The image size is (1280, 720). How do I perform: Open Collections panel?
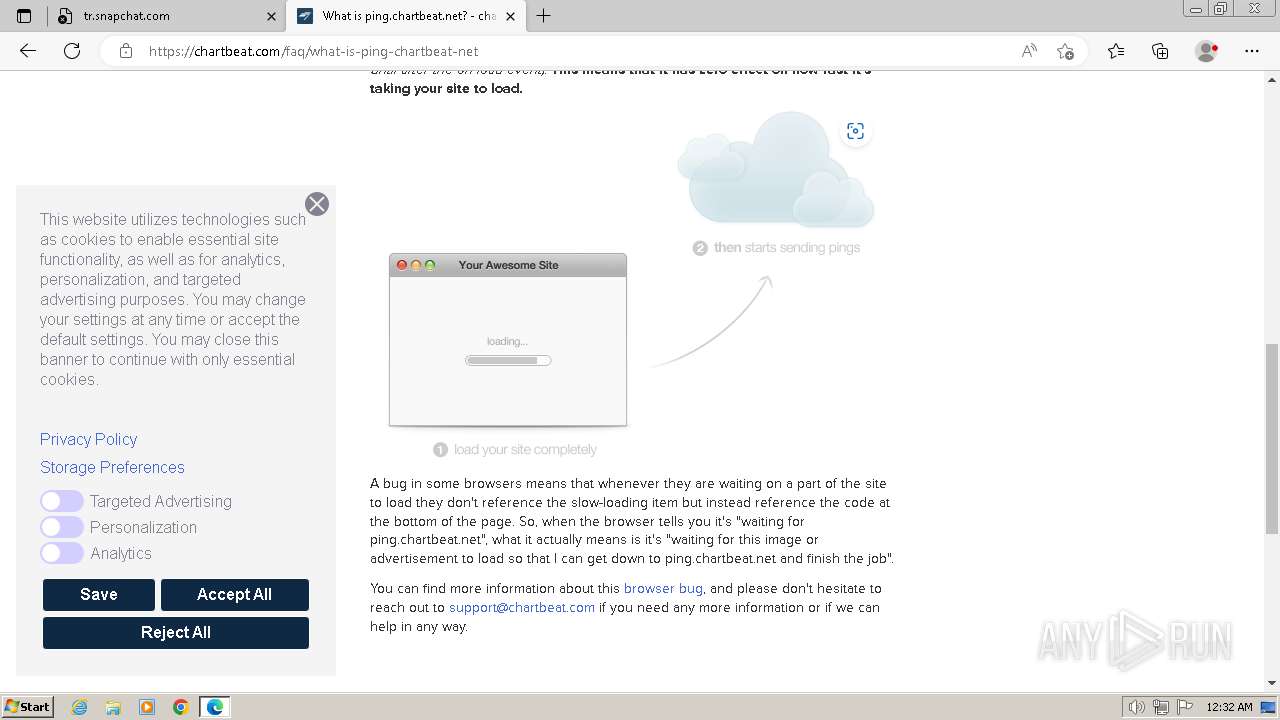click(1160, 51)
